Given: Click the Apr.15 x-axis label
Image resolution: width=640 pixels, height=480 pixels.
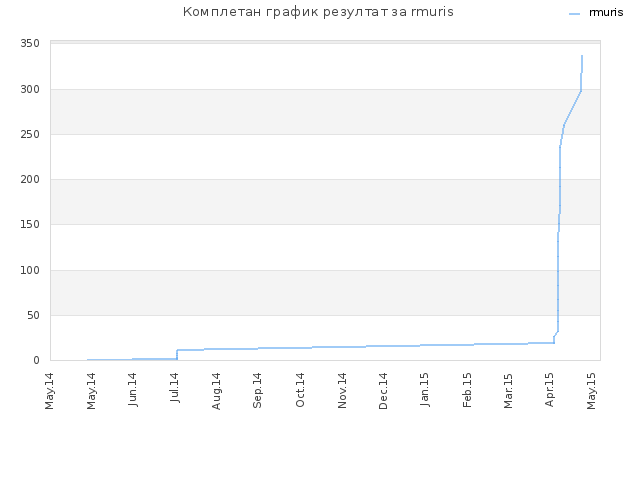Looking at the screenshot, I should point(549,389).
